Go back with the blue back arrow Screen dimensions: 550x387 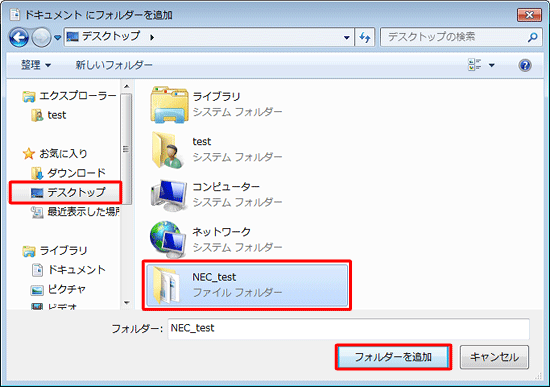click(x=19, y=38)
